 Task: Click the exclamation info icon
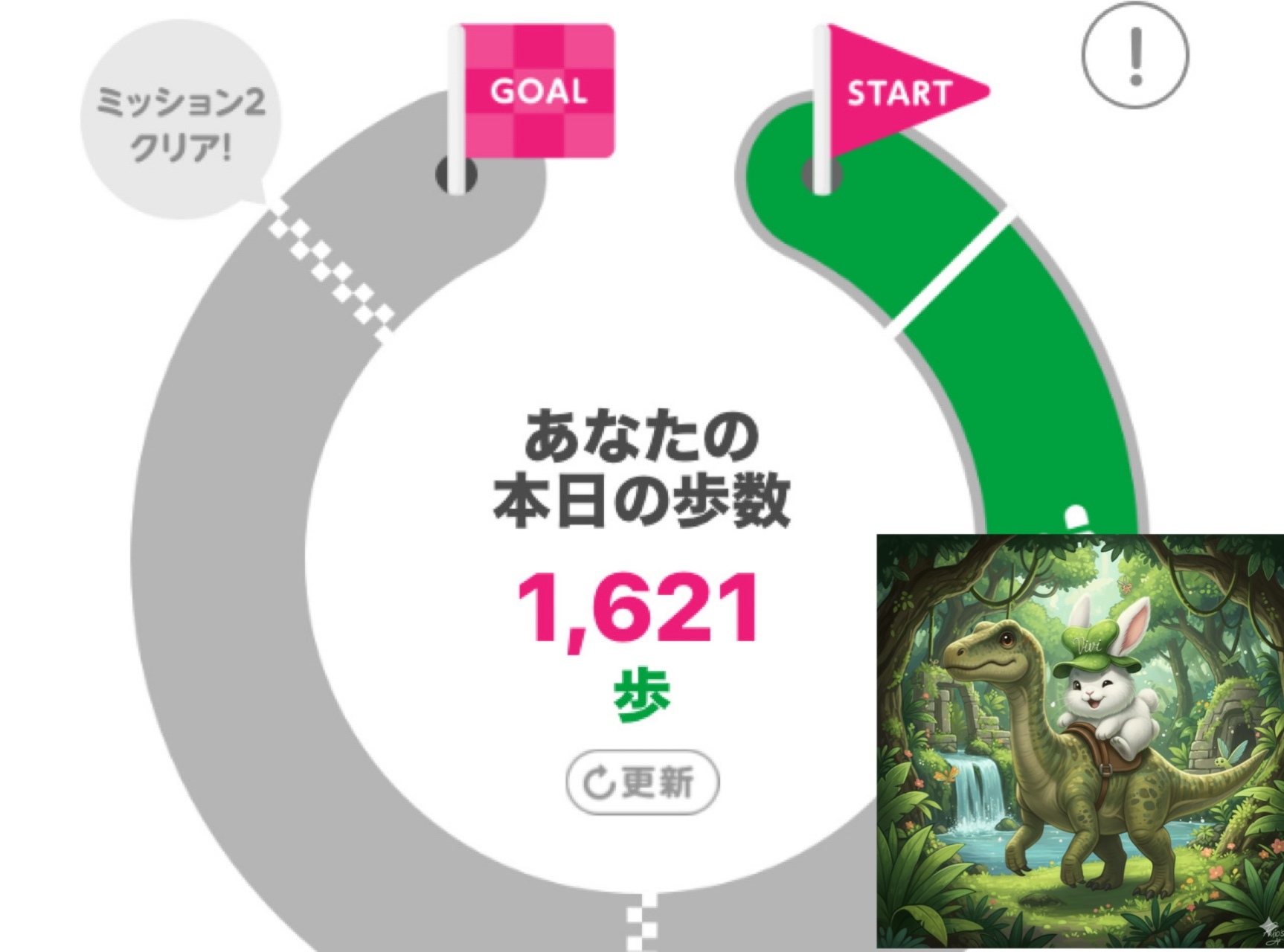[1135, 55]
